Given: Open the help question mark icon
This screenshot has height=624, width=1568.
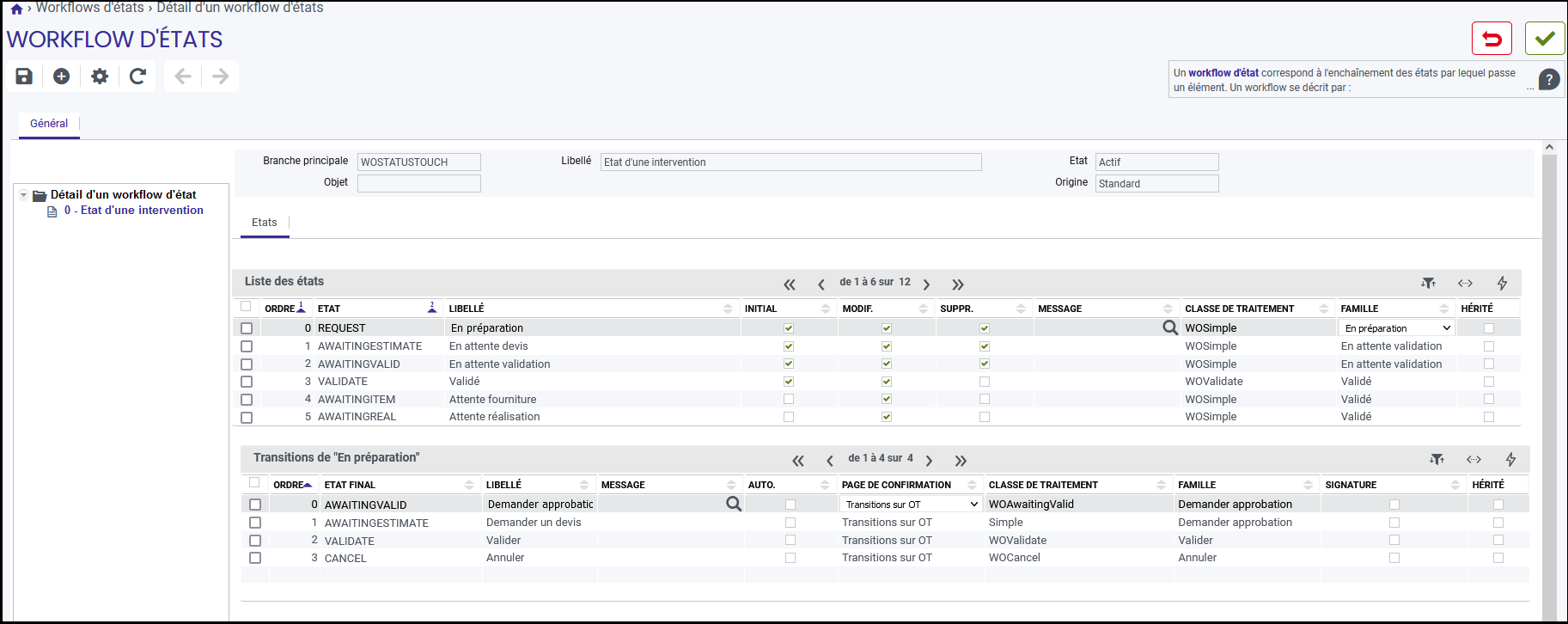Looking at the screenshot, I should point(1549,80).
